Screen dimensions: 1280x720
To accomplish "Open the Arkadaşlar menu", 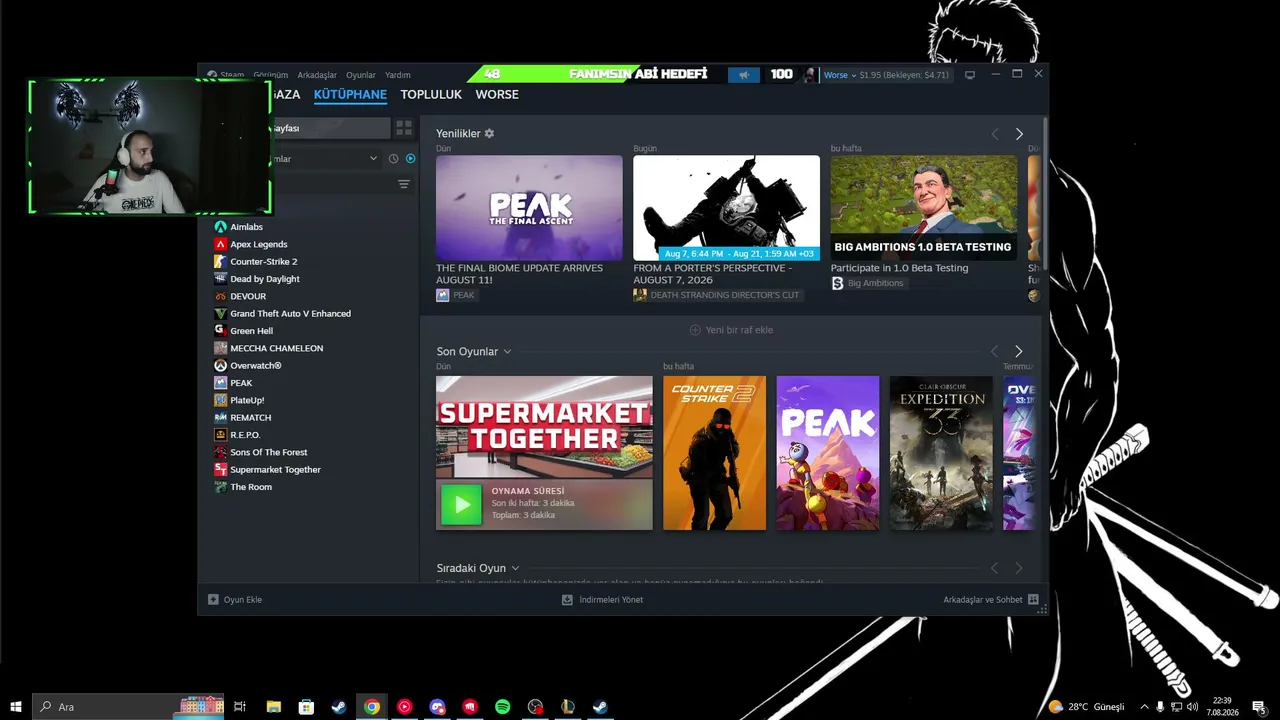I will (317, 75).
